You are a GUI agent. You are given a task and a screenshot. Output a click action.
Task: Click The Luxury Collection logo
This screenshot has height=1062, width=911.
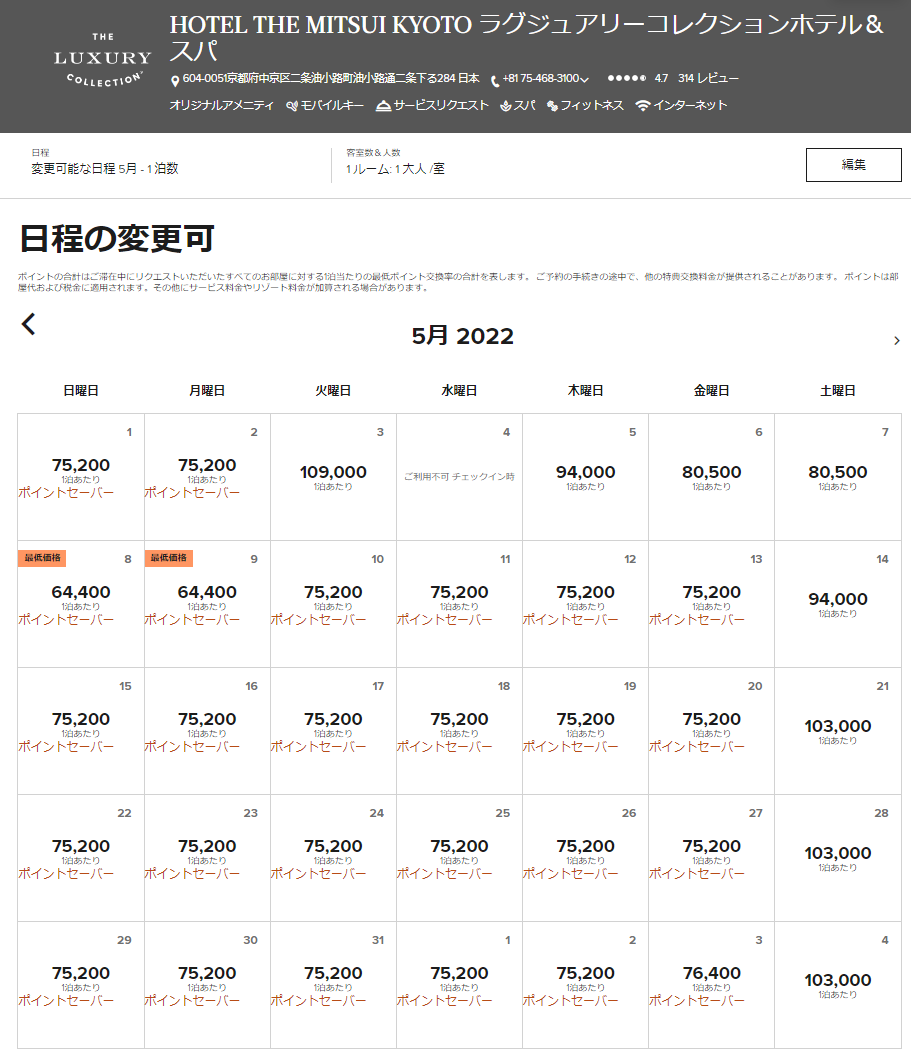tap(102, 60)
